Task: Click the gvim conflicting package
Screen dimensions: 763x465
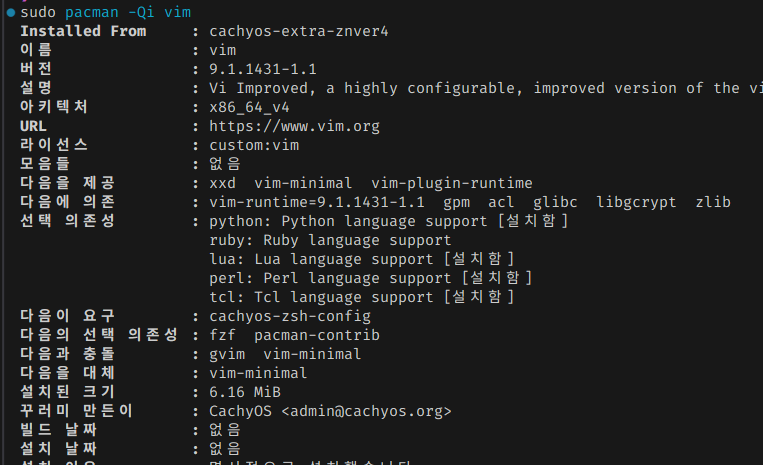Action: point(227,354)
